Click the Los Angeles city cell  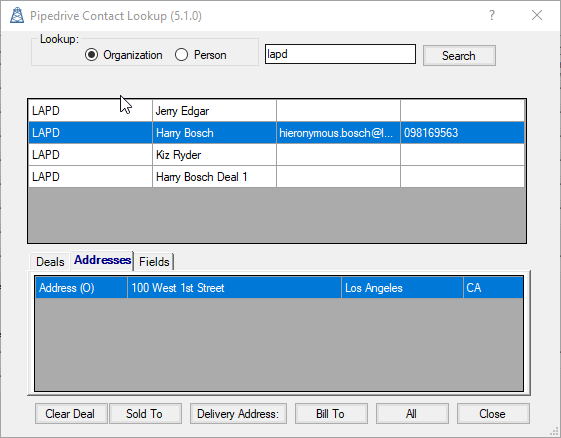point(403,287)
